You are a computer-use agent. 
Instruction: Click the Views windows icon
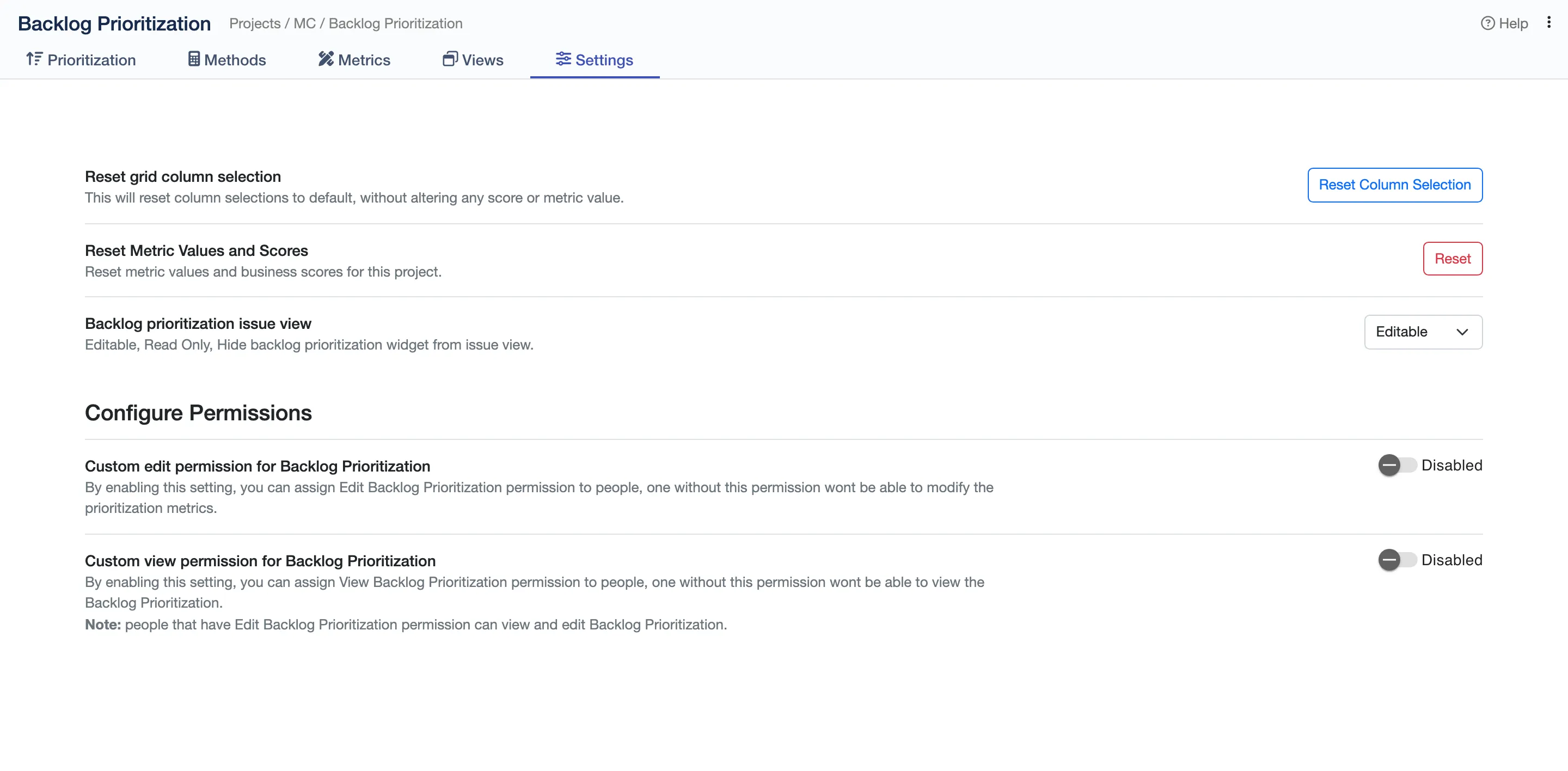click(450, 58)
